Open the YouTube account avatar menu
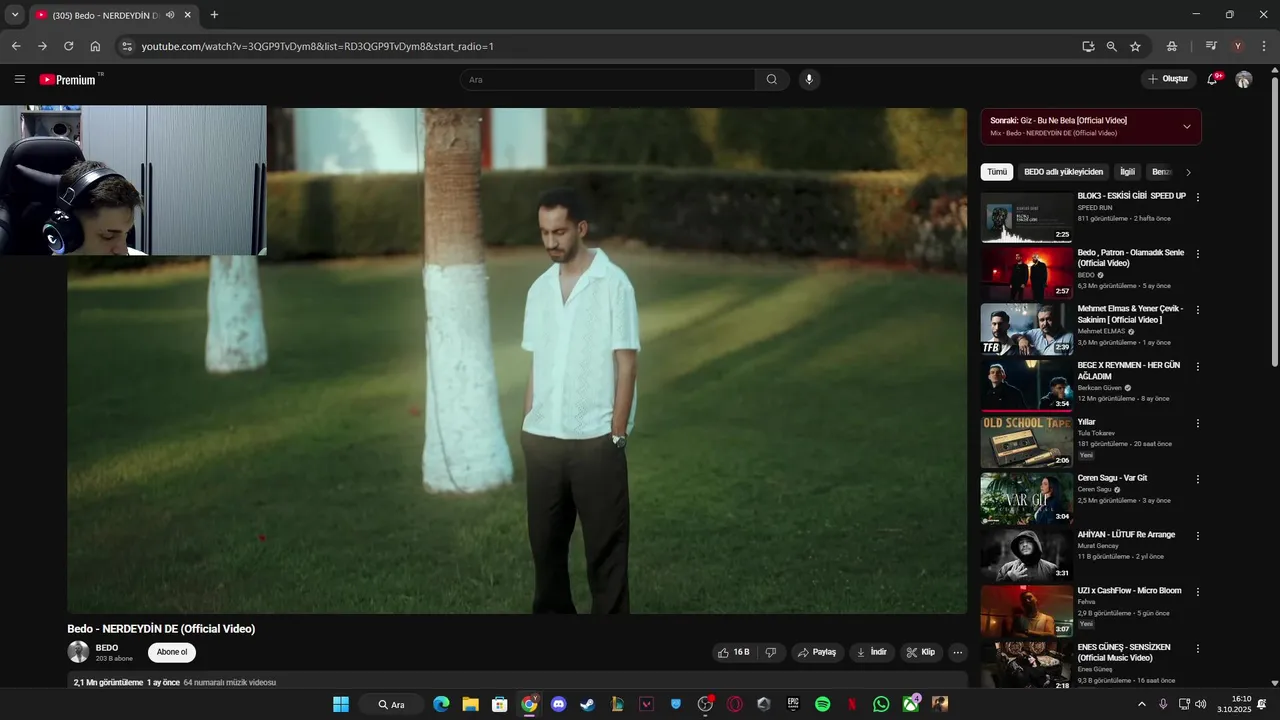Viewport: 1280px width, 720px height. point(1243,79)
